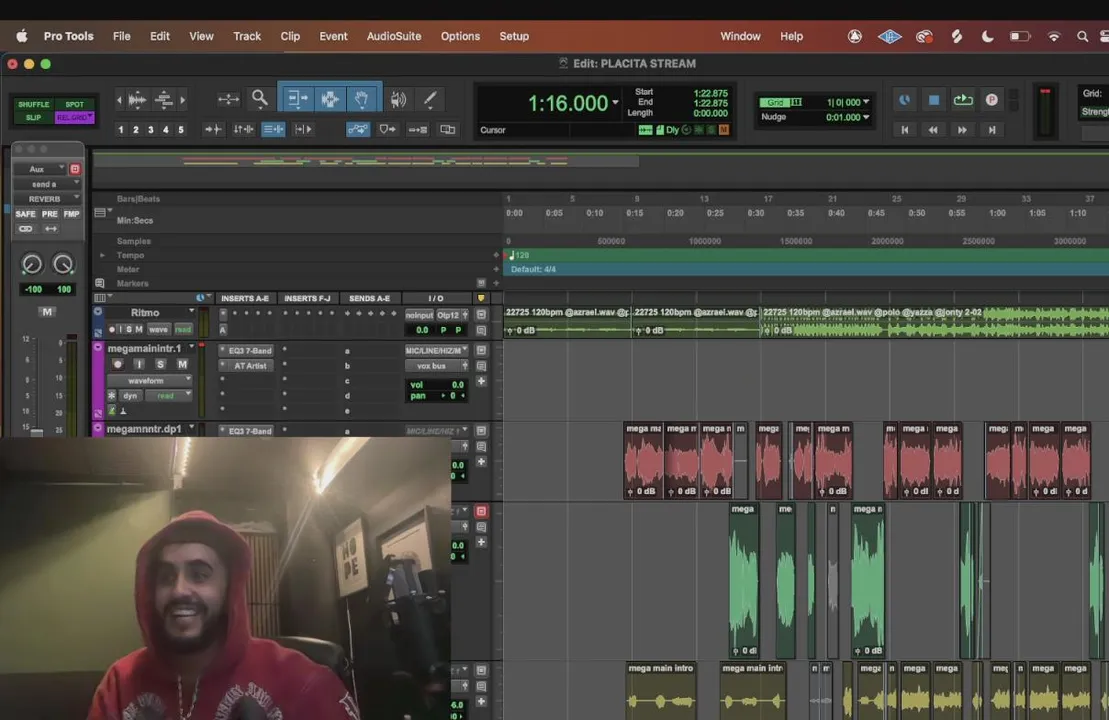Toggle input monitoring on megamainintr.1
1109x720 pixels.
pyautogui.click(x=139, y=364)
